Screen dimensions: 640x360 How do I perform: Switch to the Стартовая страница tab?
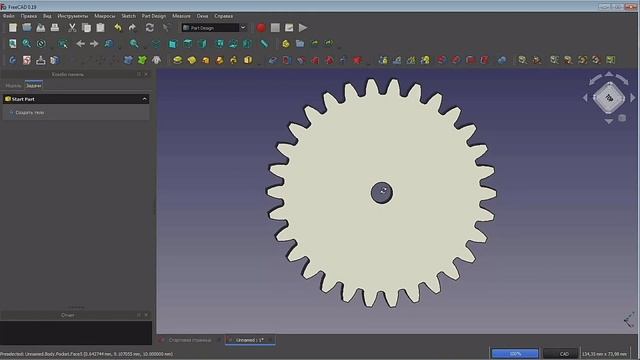point(190,340)
